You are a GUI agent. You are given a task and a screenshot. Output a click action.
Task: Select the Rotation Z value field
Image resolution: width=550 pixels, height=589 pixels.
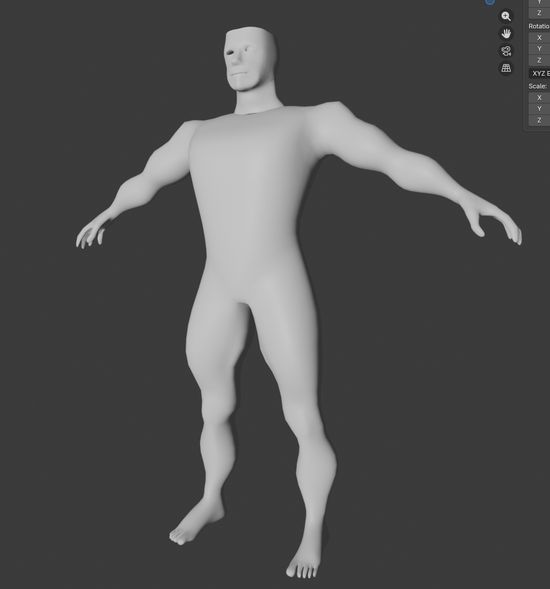tap(539, 60)
